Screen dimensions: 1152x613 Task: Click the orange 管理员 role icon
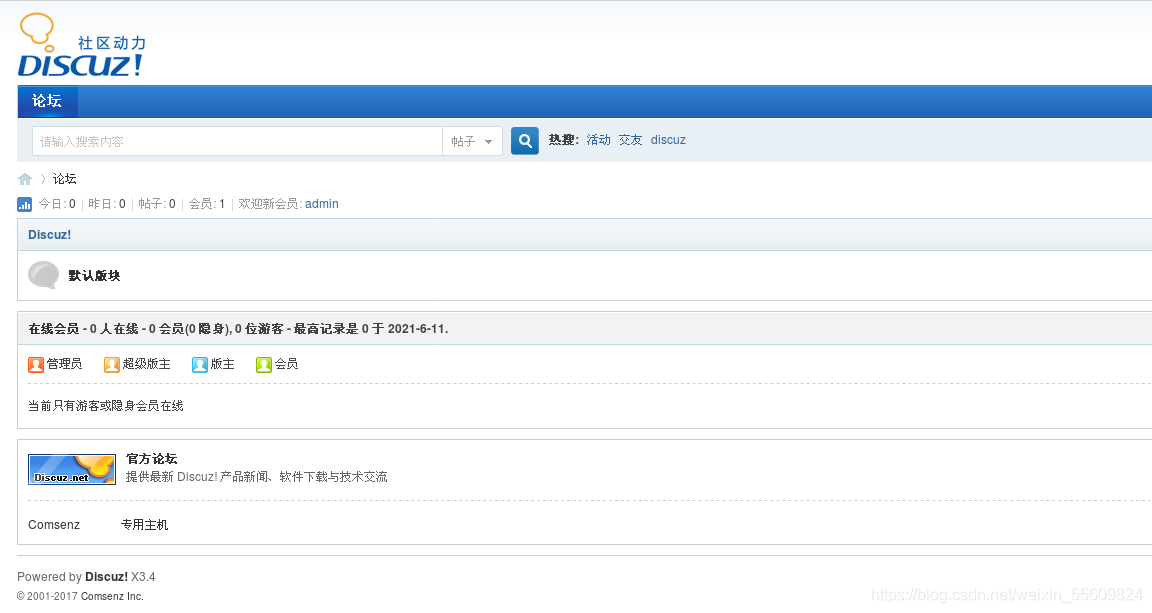click(36, 365)
